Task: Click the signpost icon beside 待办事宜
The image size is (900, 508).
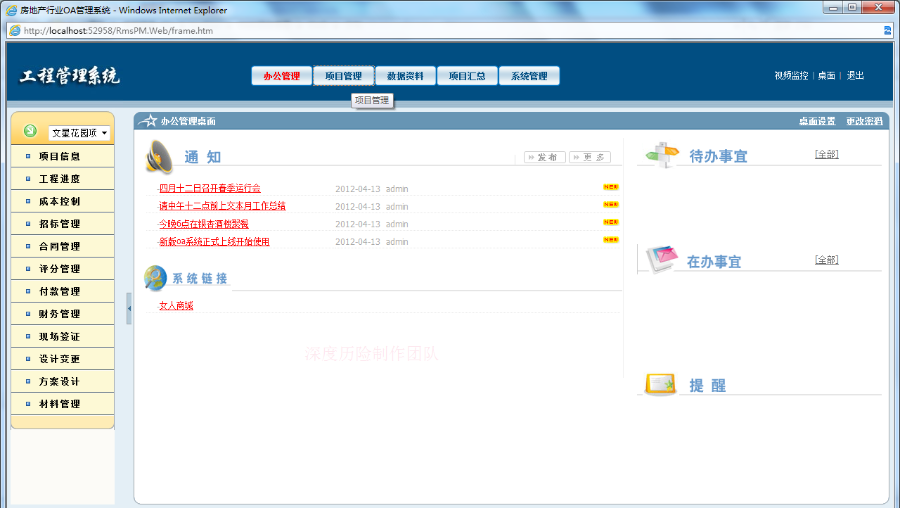Action: [x=662, y=154]
